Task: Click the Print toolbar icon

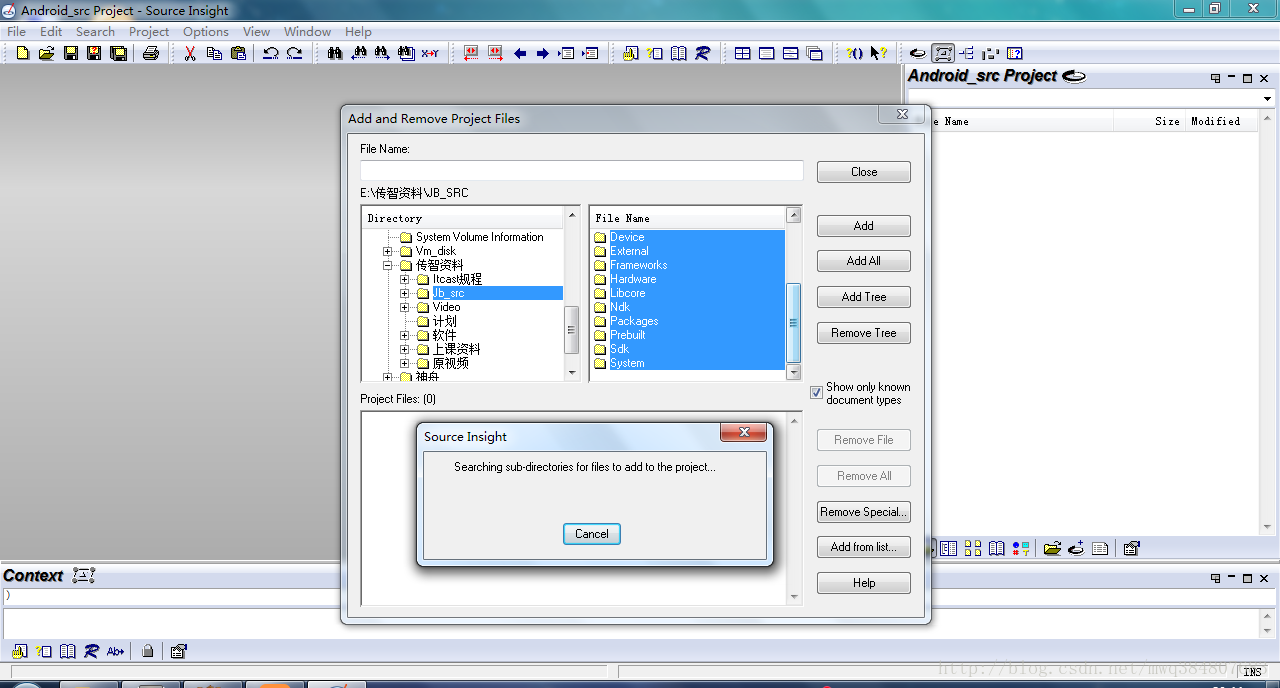Action: pyautogui.click(x=151, y=53)
